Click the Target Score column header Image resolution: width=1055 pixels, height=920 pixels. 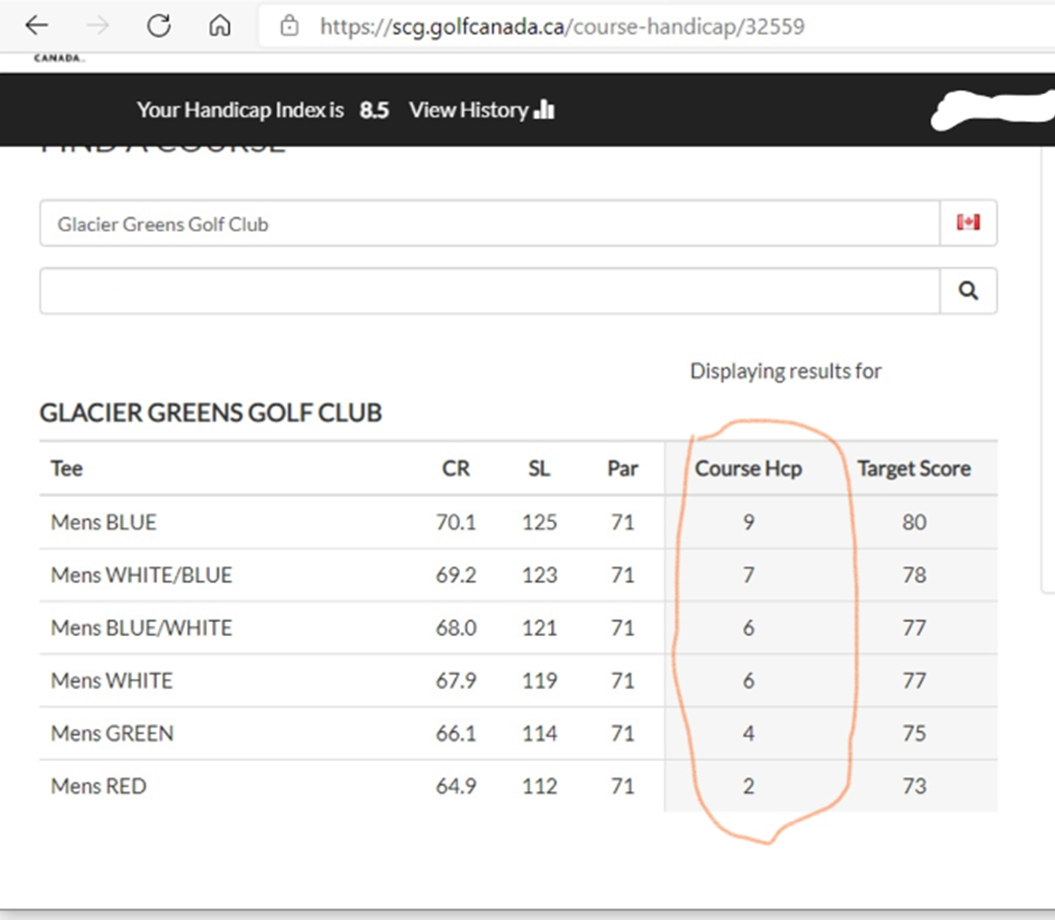pos(913,468)
